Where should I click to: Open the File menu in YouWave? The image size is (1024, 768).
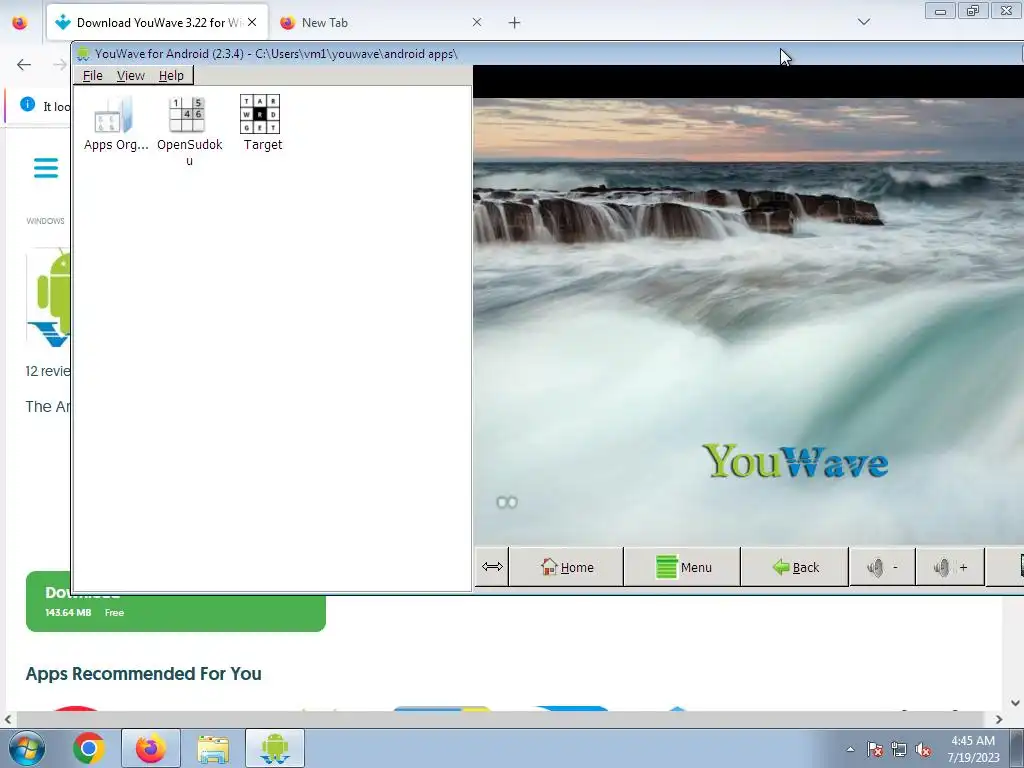[92, 76]
